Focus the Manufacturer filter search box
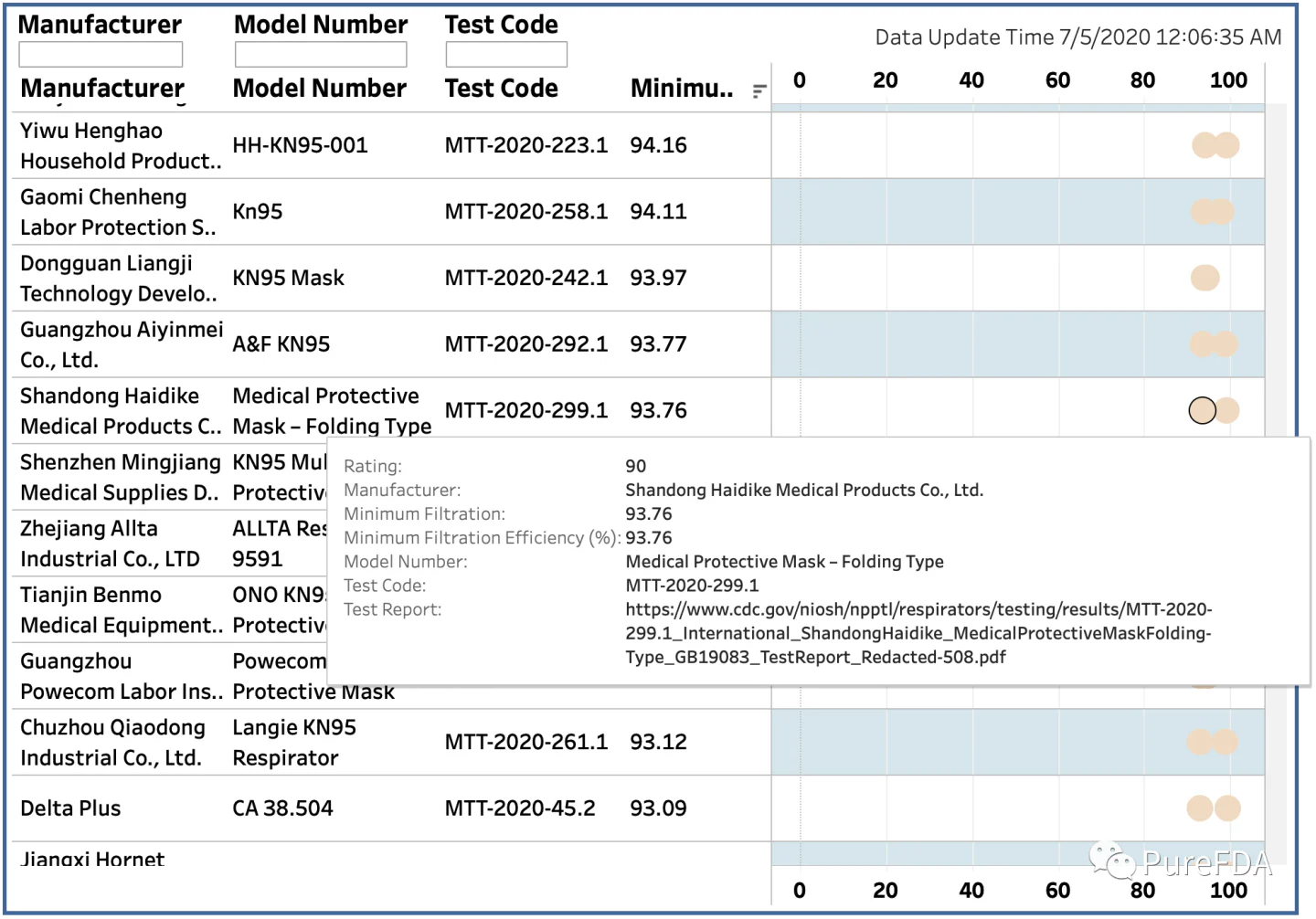Image resolution: width=1316 pixels, height=919 pixels. point(101,55)
